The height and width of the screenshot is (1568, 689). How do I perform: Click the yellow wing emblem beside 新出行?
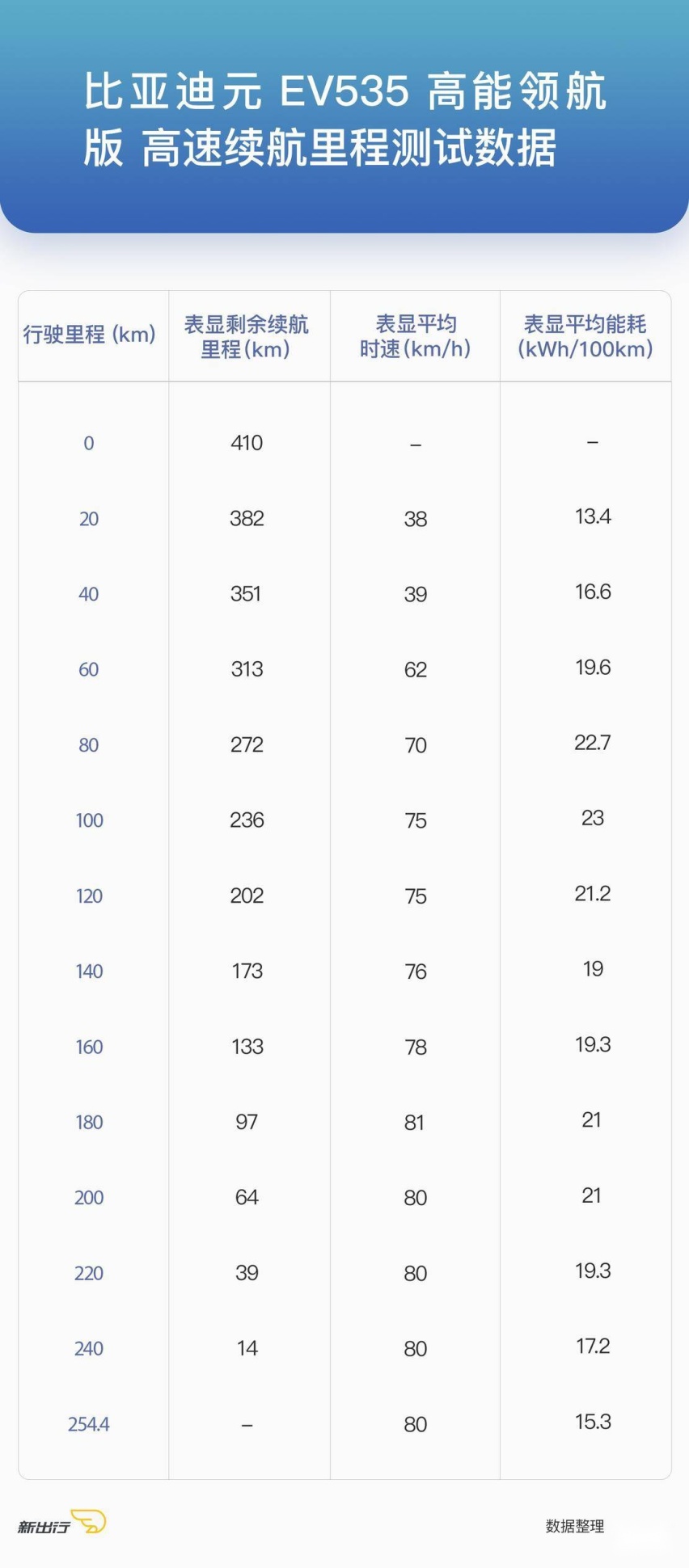coord(88,1521)
